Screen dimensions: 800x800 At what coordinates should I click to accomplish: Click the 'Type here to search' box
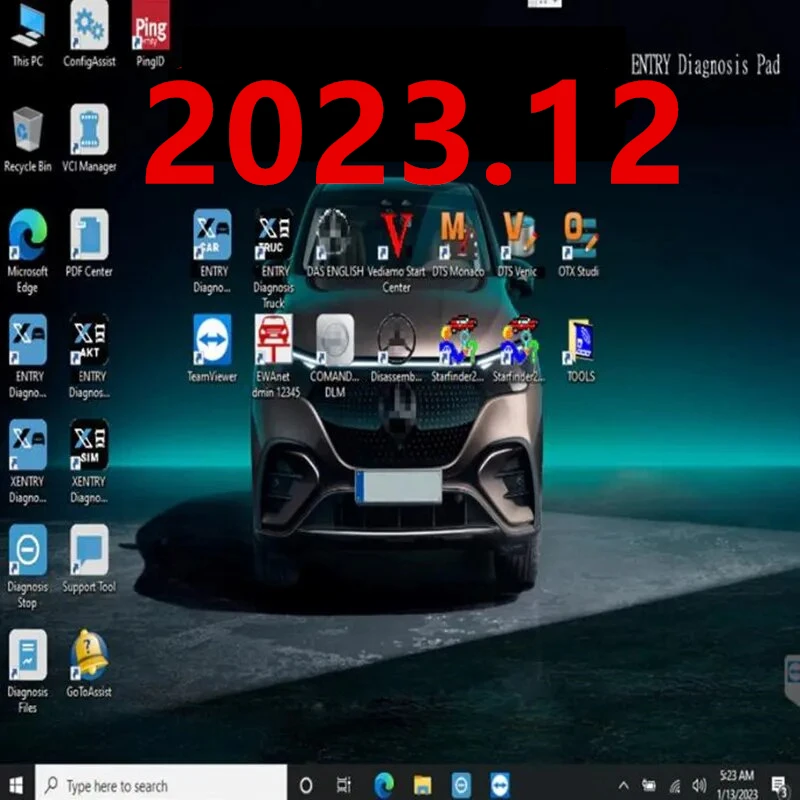(x=161, y=785)
